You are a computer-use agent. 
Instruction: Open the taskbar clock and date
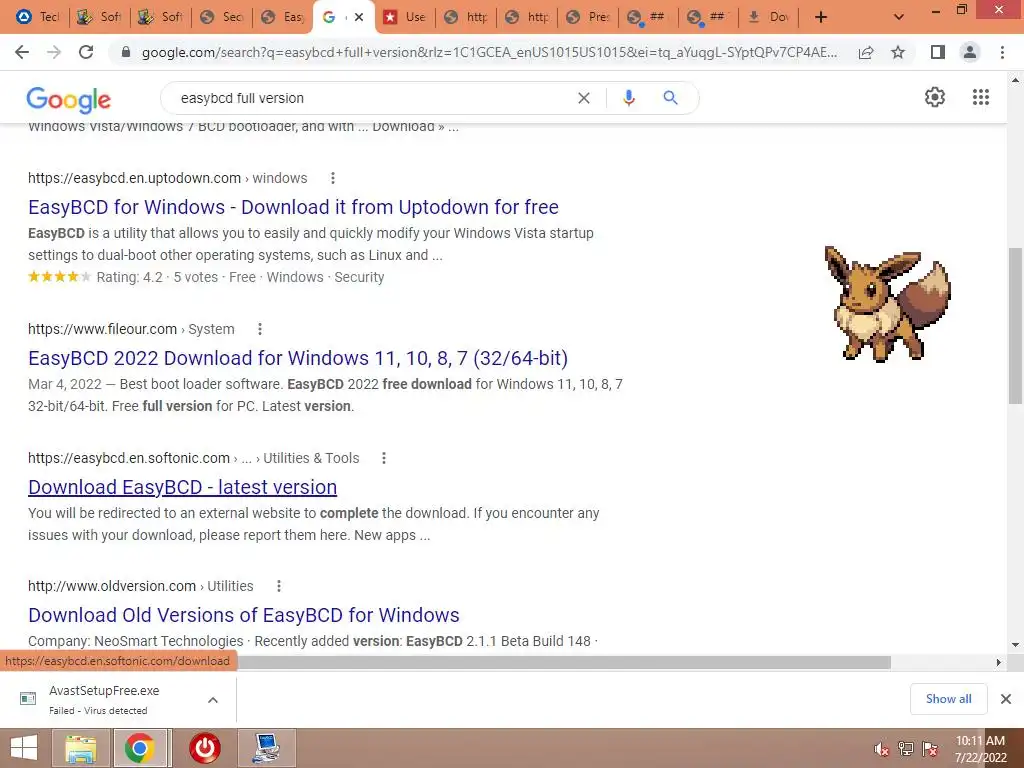click(980, 748)
